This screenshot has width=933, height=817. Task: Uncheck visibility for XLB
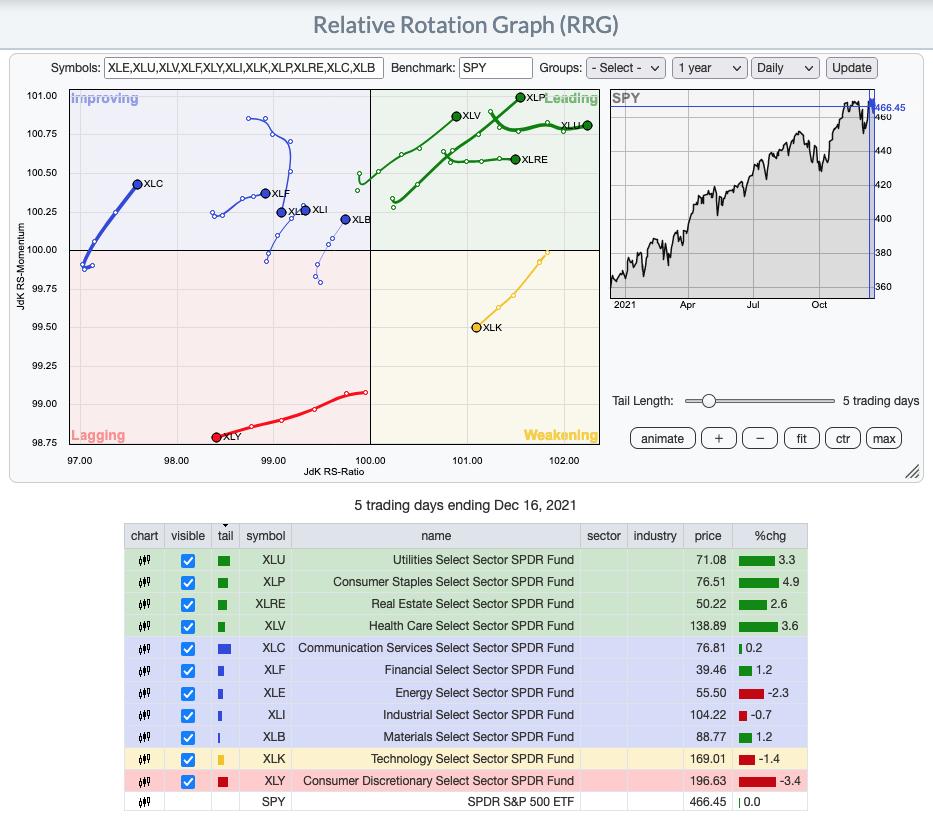point(187,738)
